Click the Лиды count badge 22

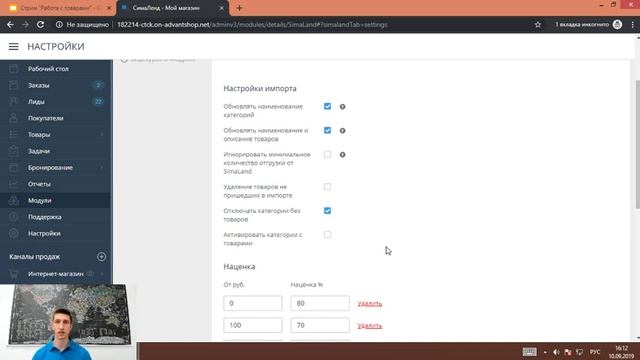(98, 102)
